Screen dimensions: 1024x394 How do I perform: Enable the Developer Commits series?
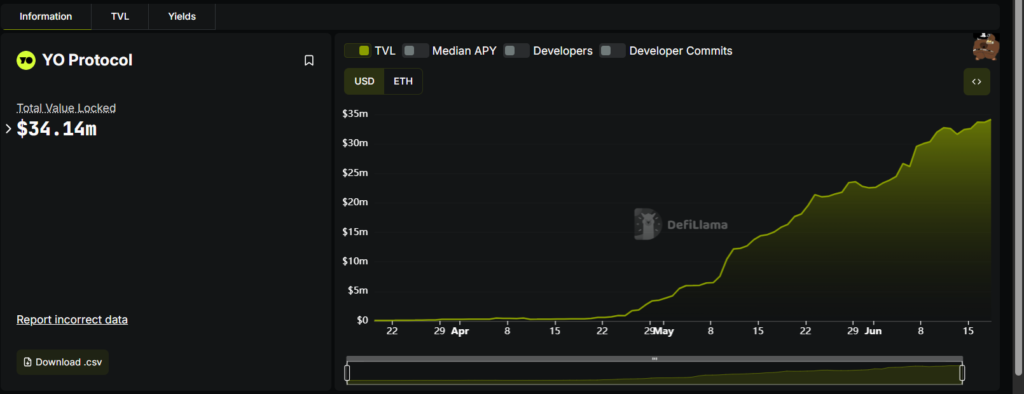click(x=666, y=50)
